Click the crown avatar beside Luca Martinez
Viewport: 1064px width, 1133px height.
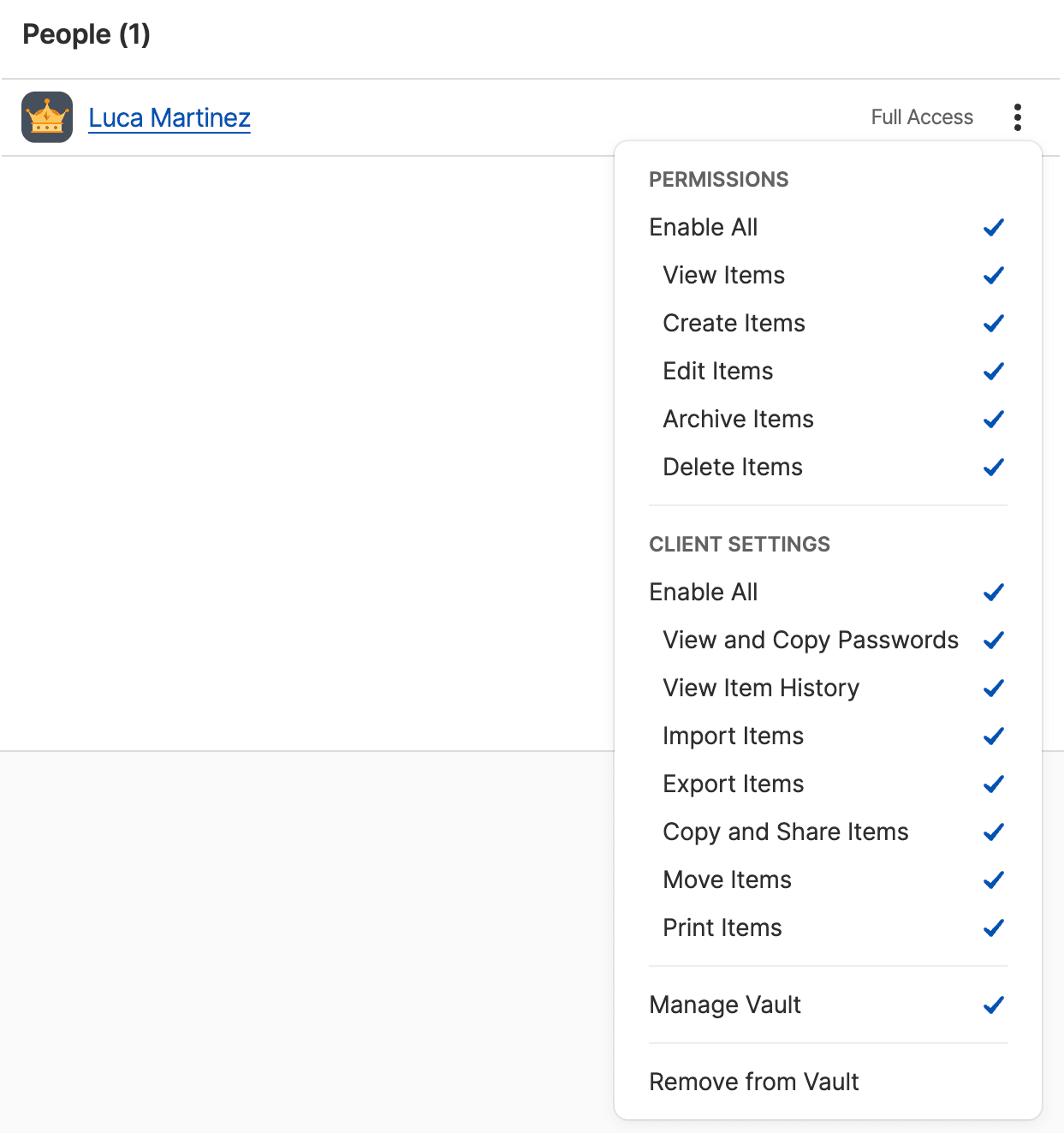coord(47,117)
